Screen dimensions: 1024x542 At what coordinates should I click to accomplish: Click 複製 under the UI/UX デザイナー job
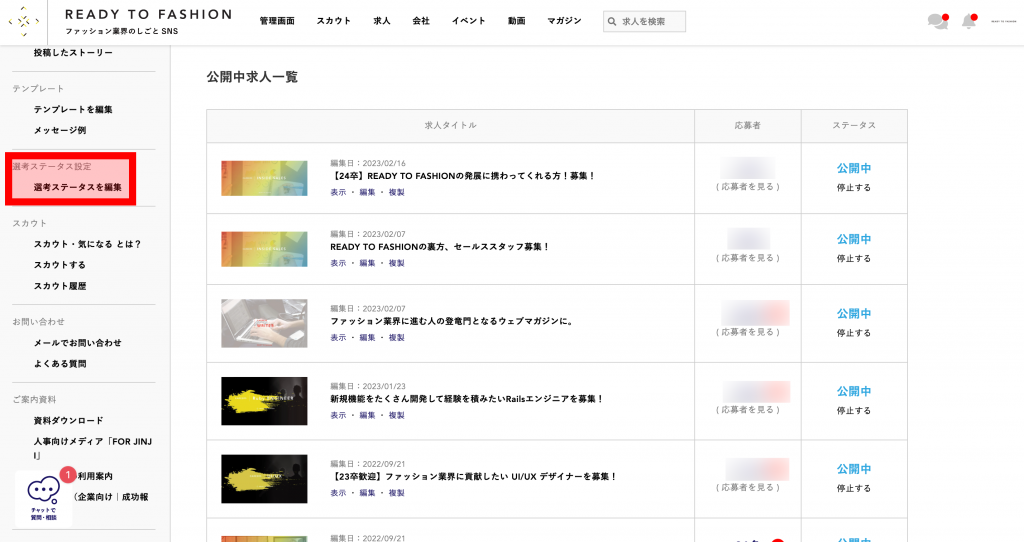[x=396, y=492]
